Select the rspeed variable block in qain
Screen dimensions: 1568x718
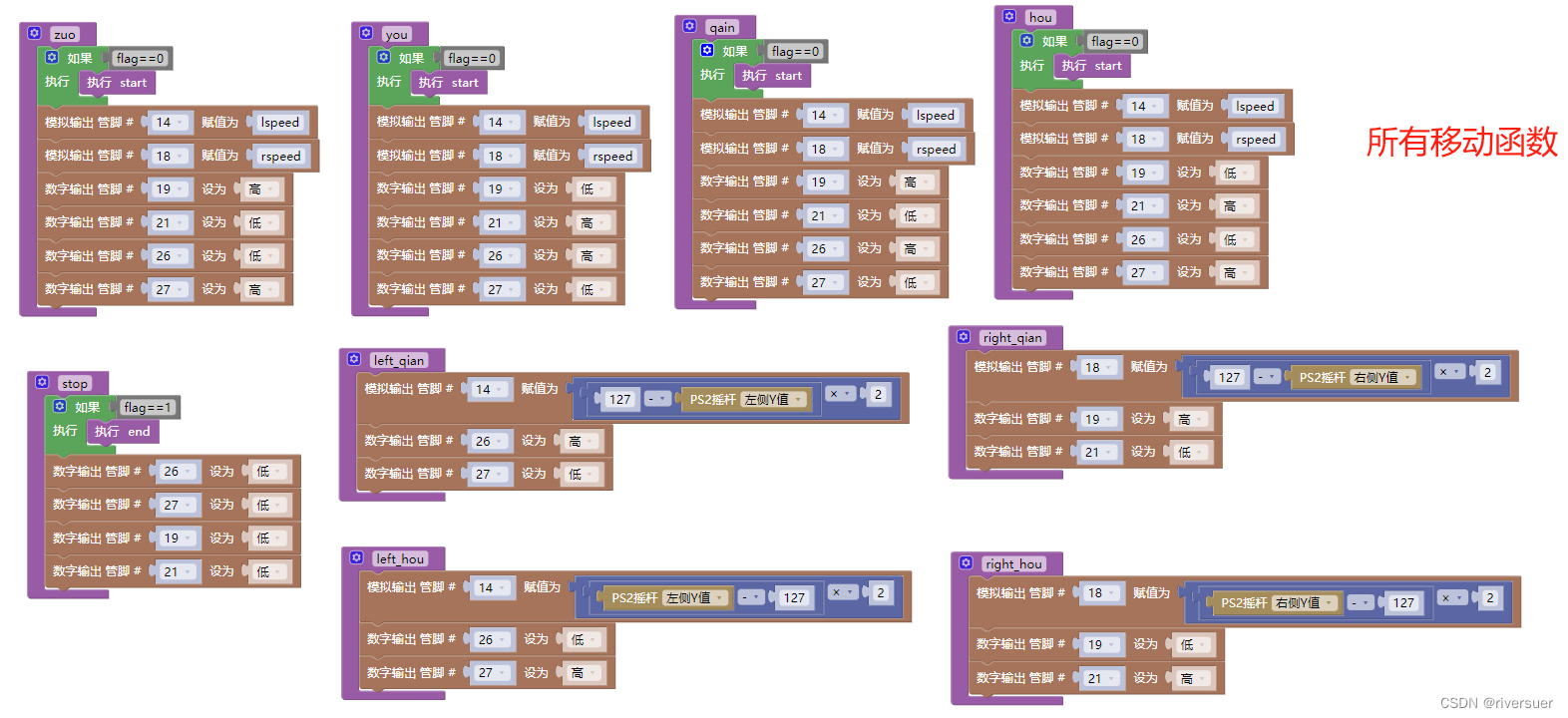[x=936, y=150]
